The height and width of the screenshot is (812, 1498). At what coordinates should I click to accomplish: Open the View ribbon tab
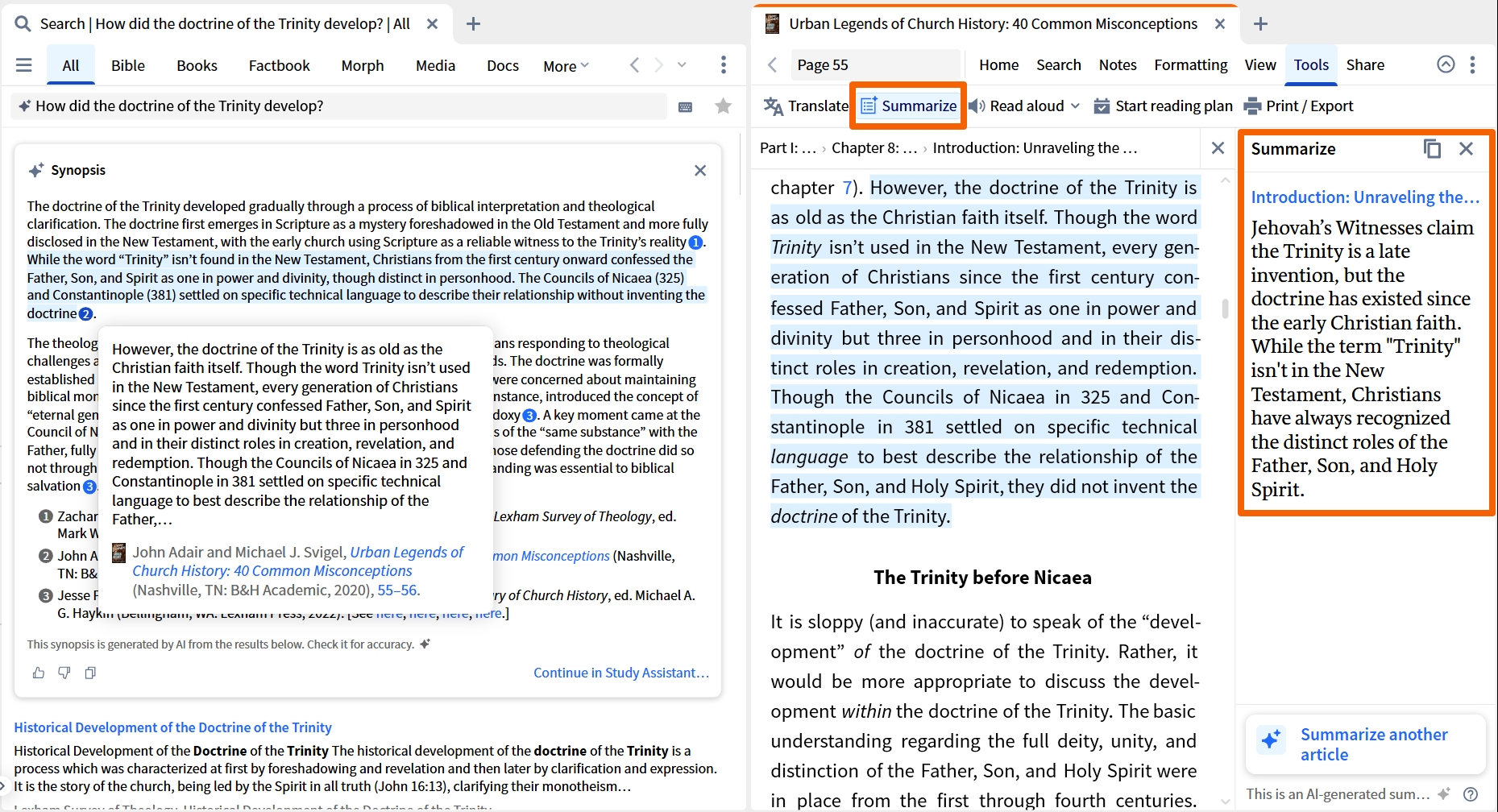click(x=1260, y=64)
